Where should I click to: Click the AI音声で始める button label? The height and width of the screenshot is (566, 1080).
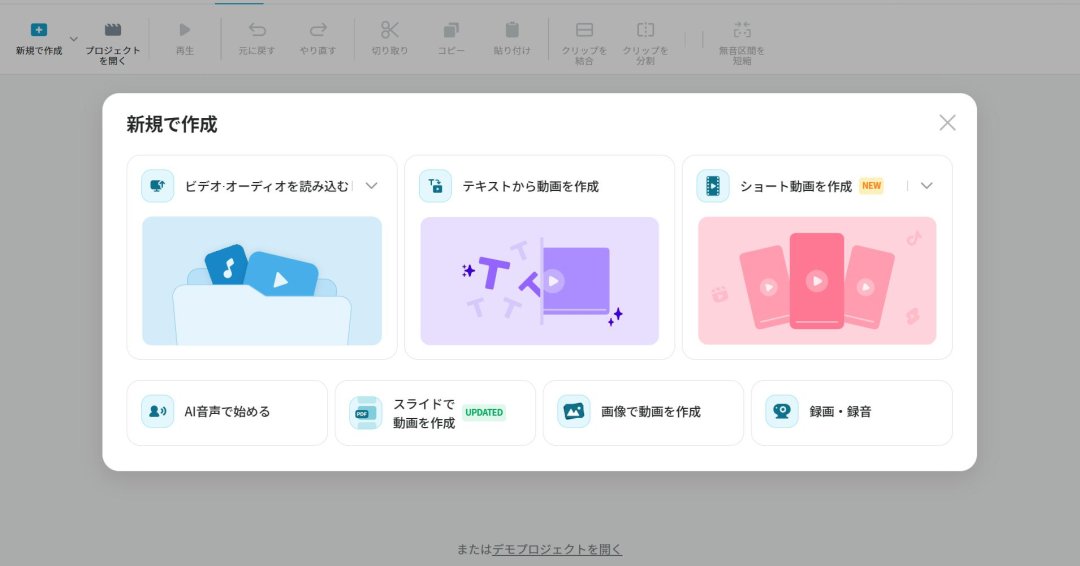(x=227, y=412)
